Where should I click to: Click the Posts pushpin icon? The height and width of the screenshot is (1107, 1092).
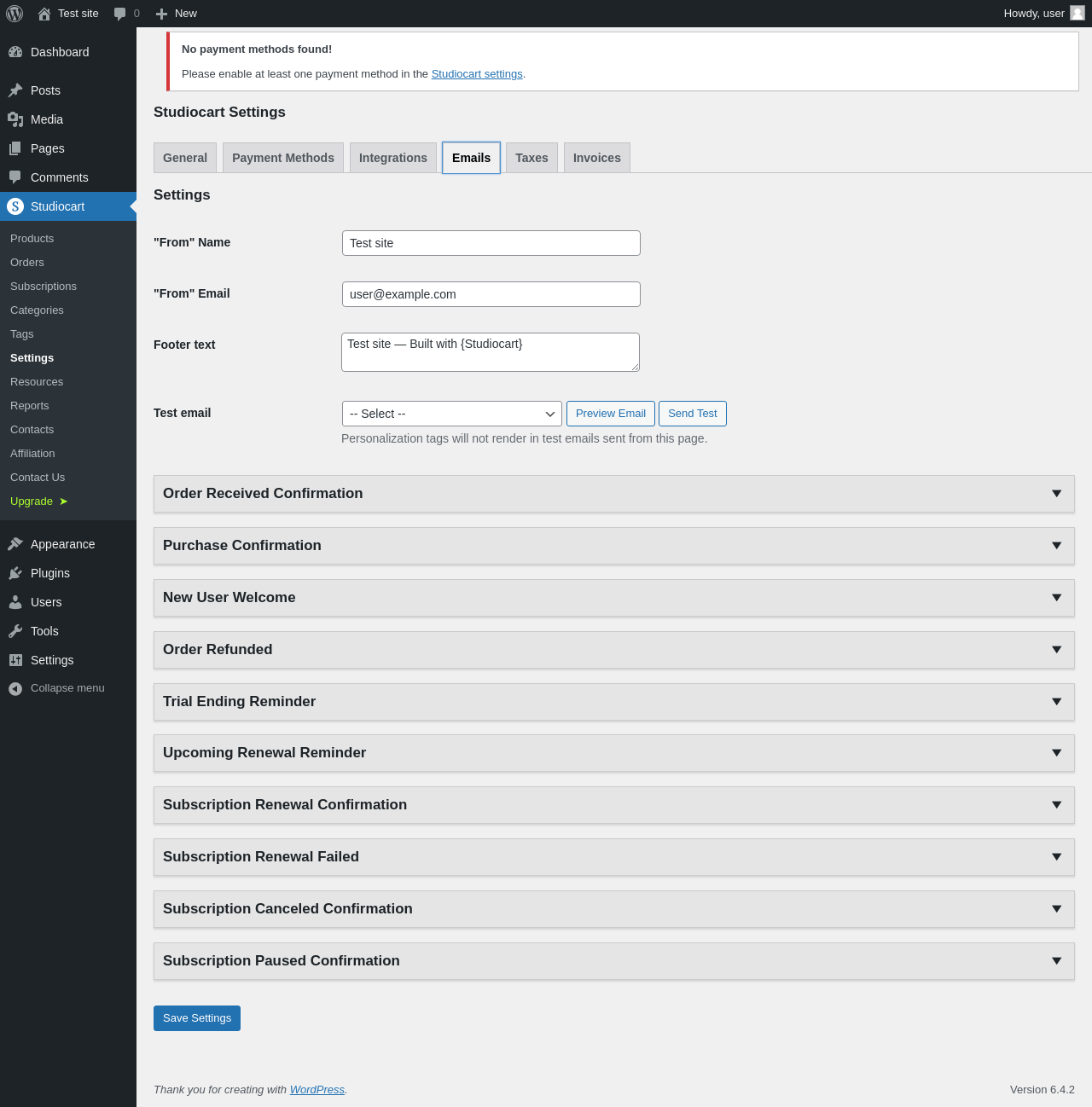coord(15,90)
